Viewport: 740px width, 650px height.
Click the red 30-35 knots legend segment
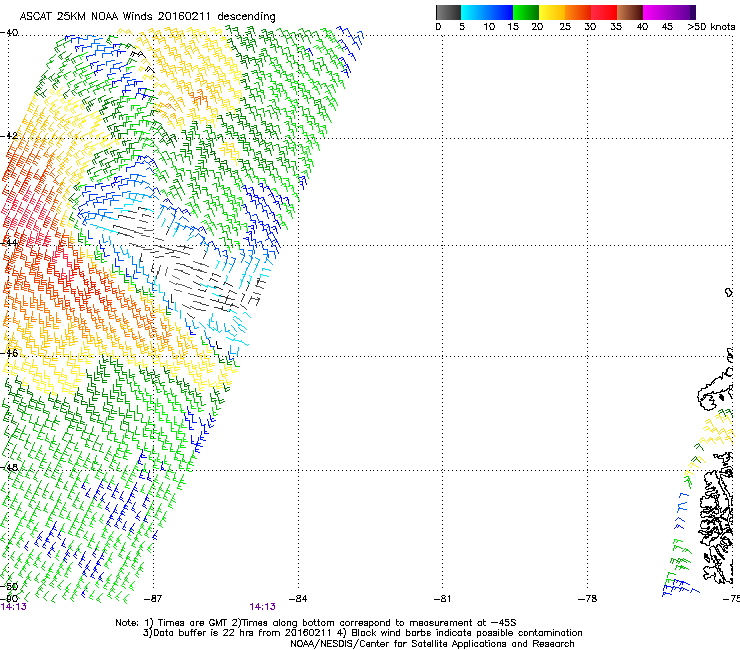(x=604, y=12)
